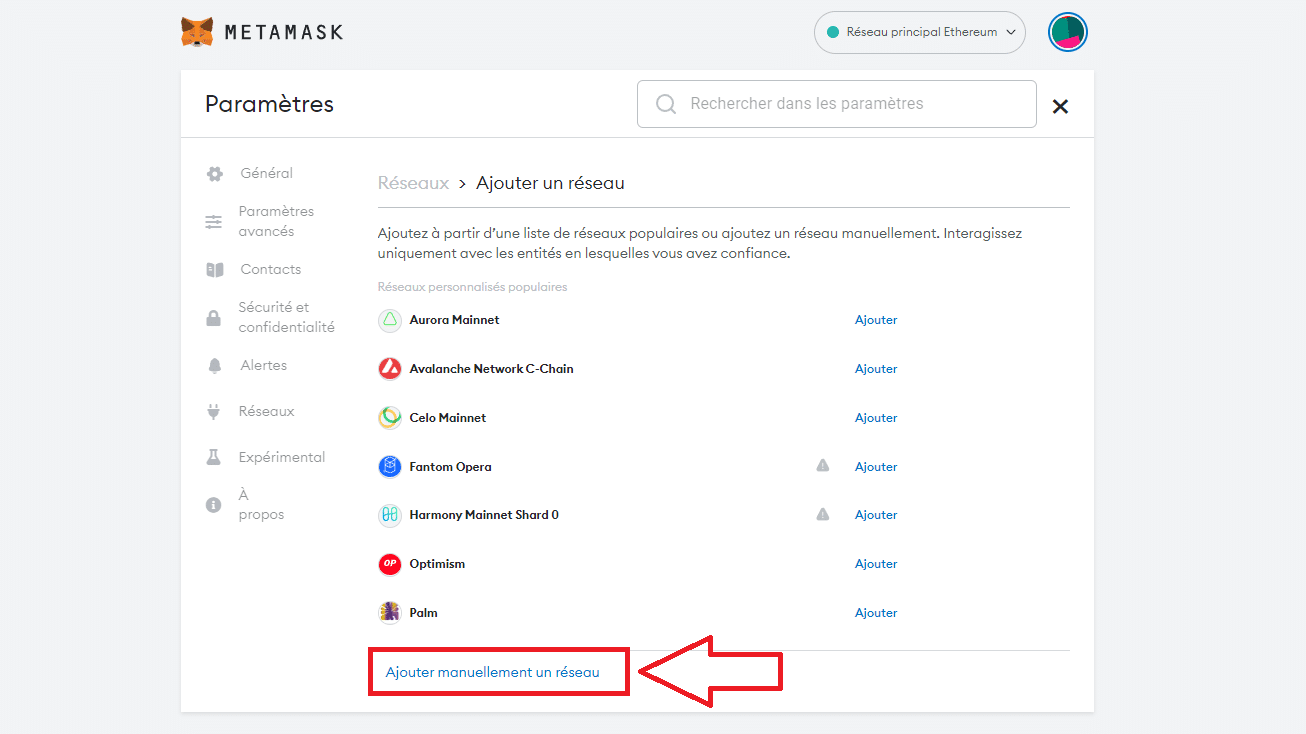Click the lock icon beside Sécurité et confidentialité

213,317
